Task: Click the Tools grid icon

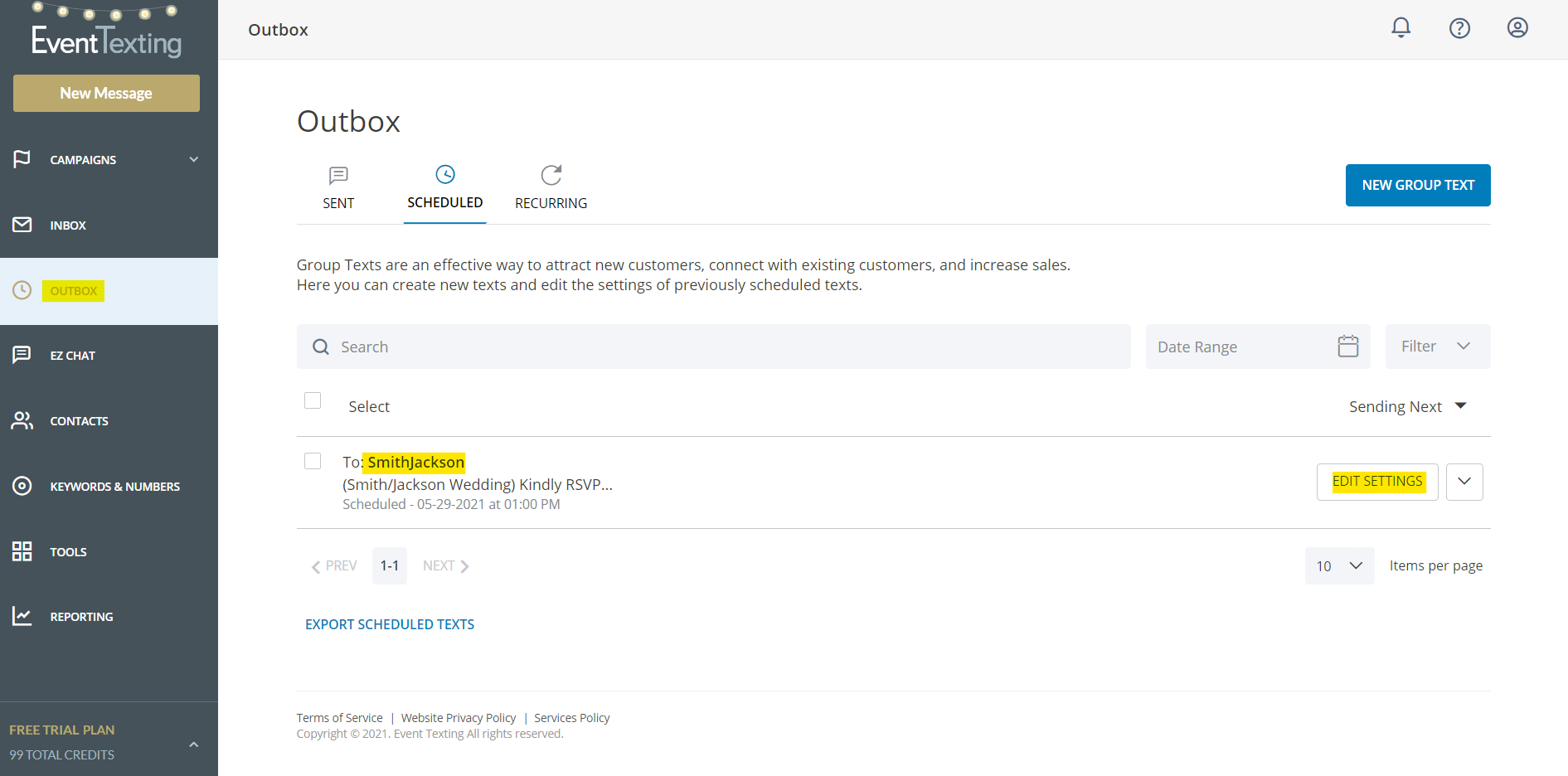Action: (22, 551)
